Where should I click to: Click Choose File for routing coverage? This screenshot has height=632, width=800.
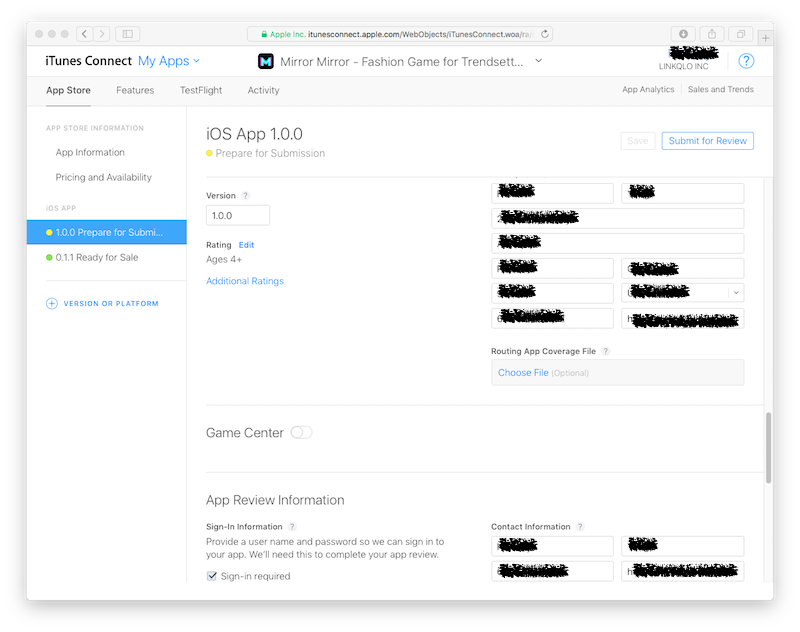(x=523, y=373)
